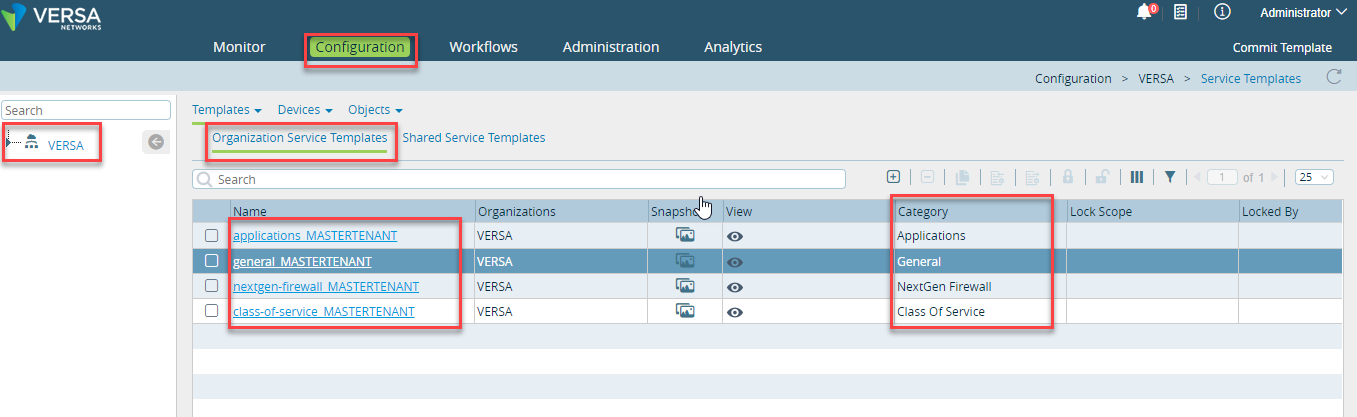Open the Monitor tab

pos(239,47)
